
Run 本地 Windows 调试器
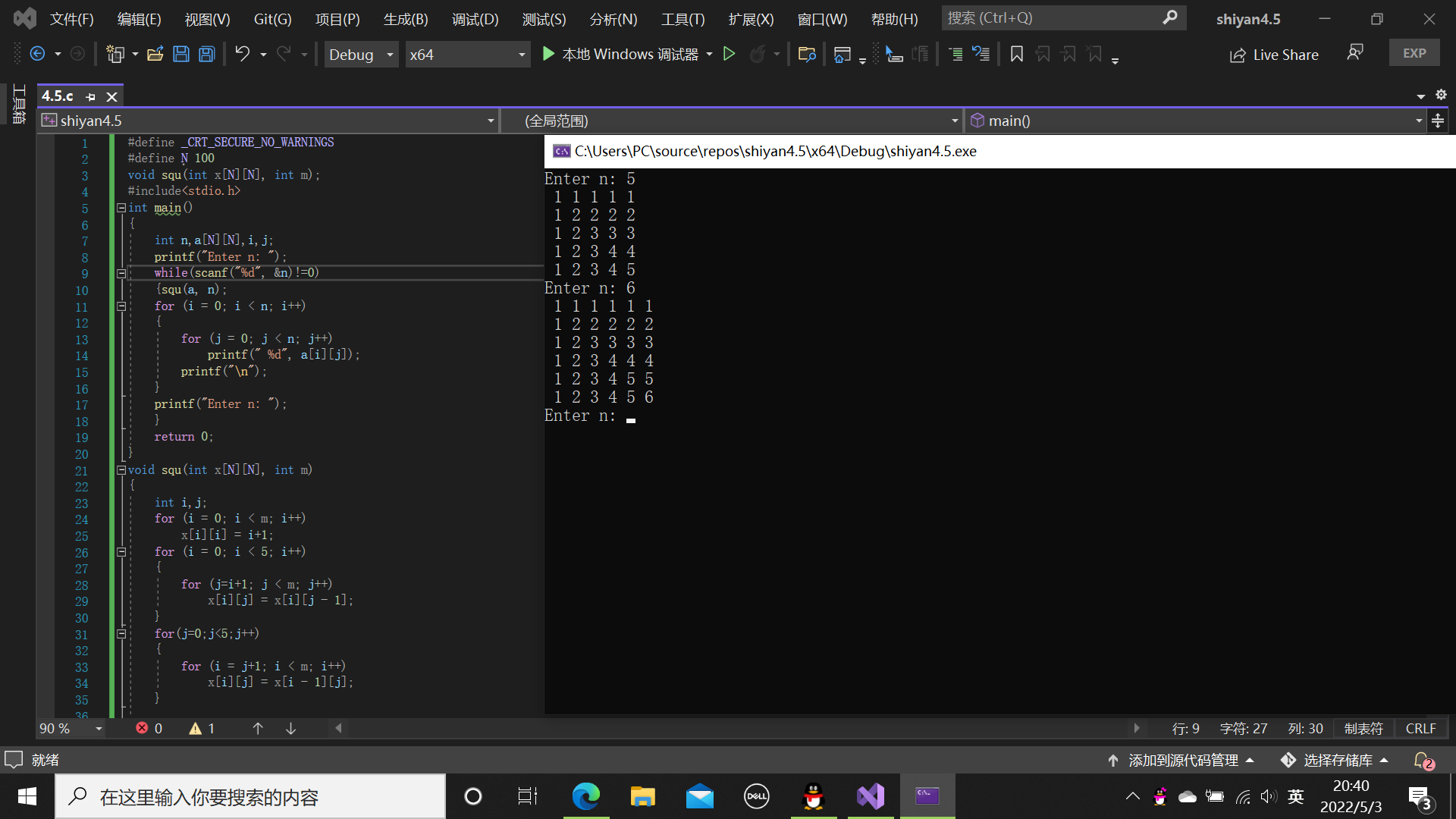click(x=620, y=54)
